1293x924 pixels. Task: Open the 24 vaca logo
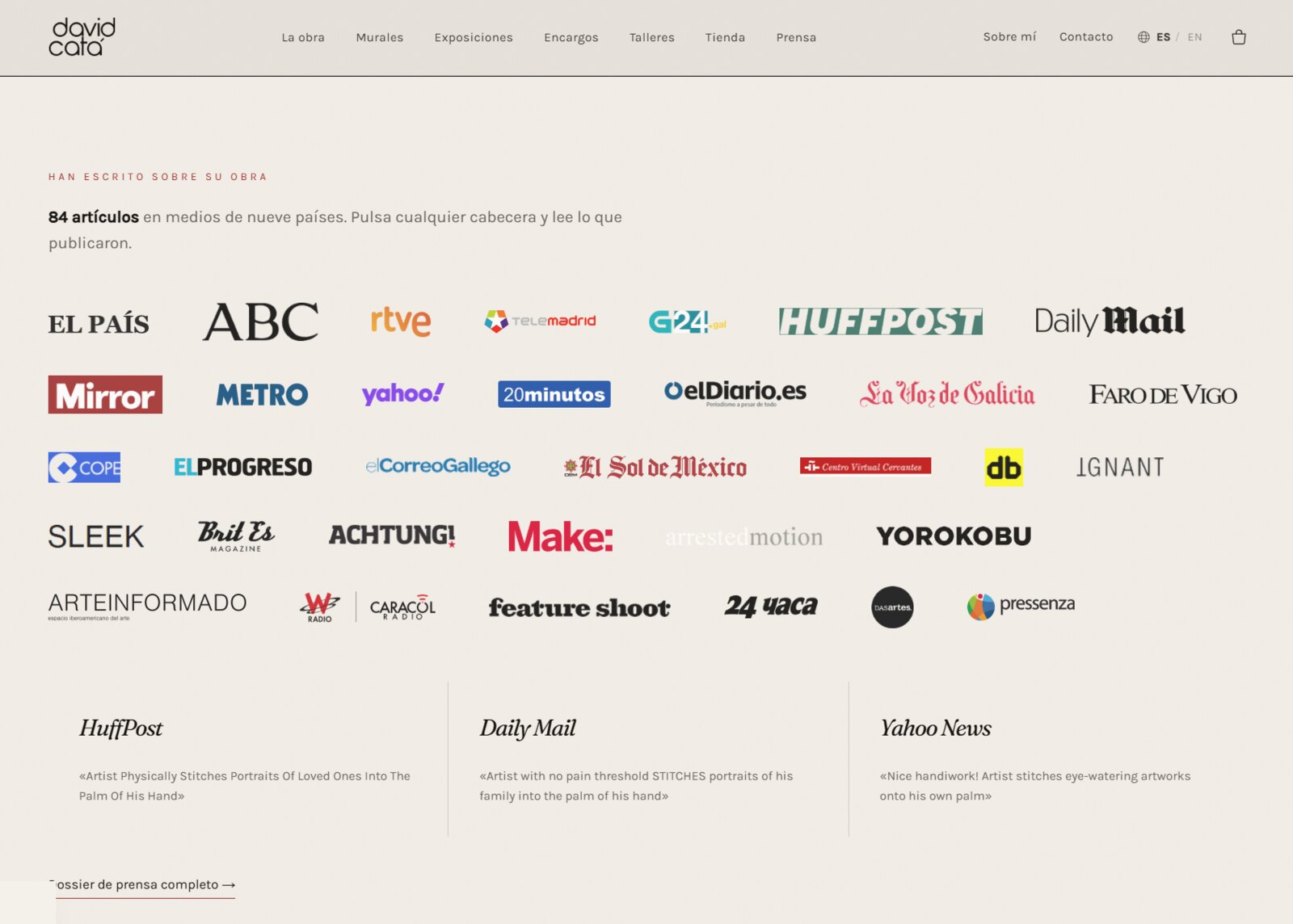771,606
